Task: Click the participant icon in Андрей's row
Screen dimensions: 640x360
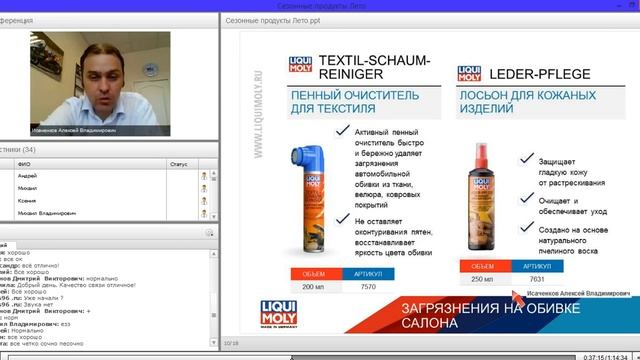Action: tap(204, 176)
